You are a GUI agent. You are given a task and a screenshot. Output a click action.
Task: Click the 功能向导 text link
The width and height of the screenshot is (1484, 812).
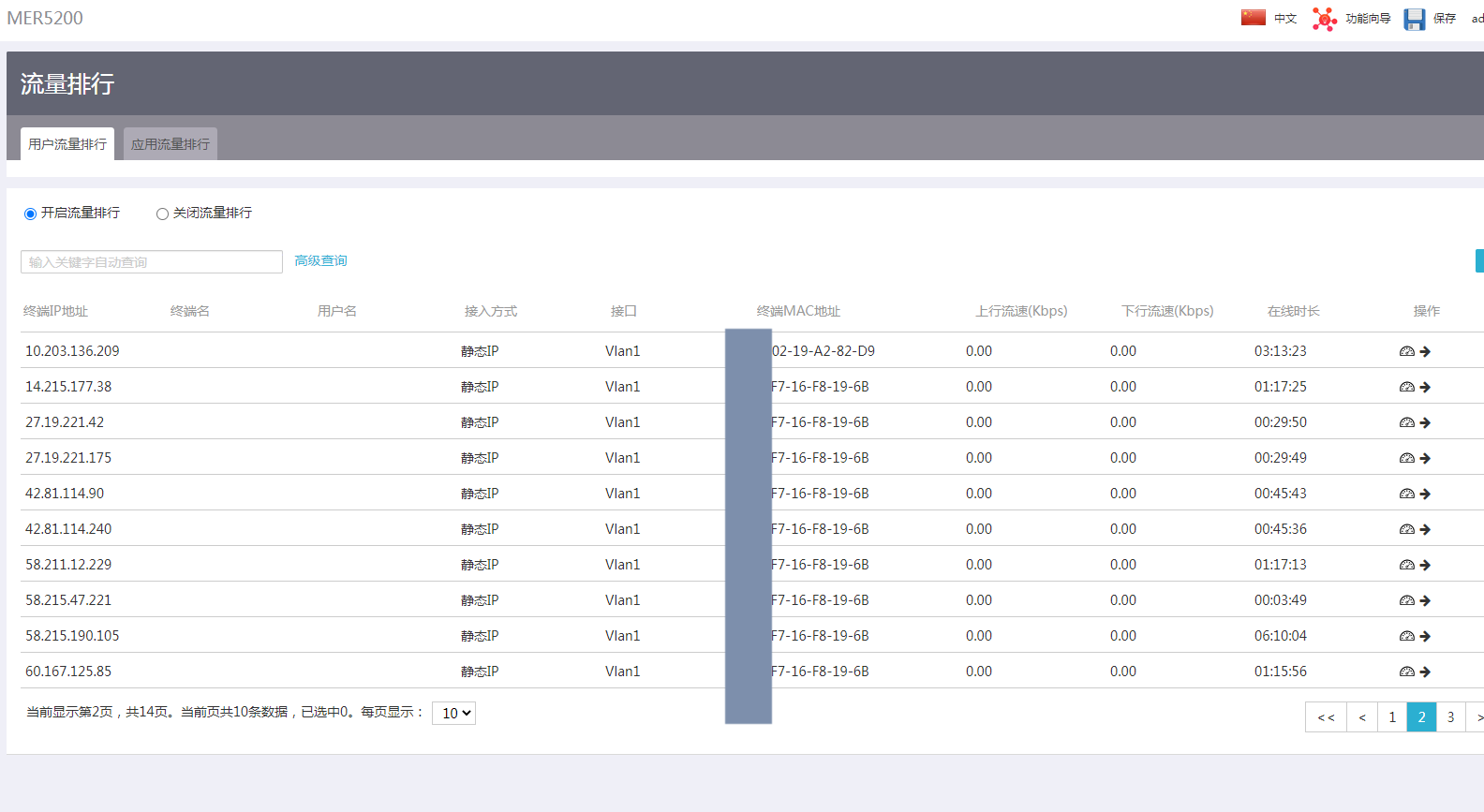point(1368,19)
